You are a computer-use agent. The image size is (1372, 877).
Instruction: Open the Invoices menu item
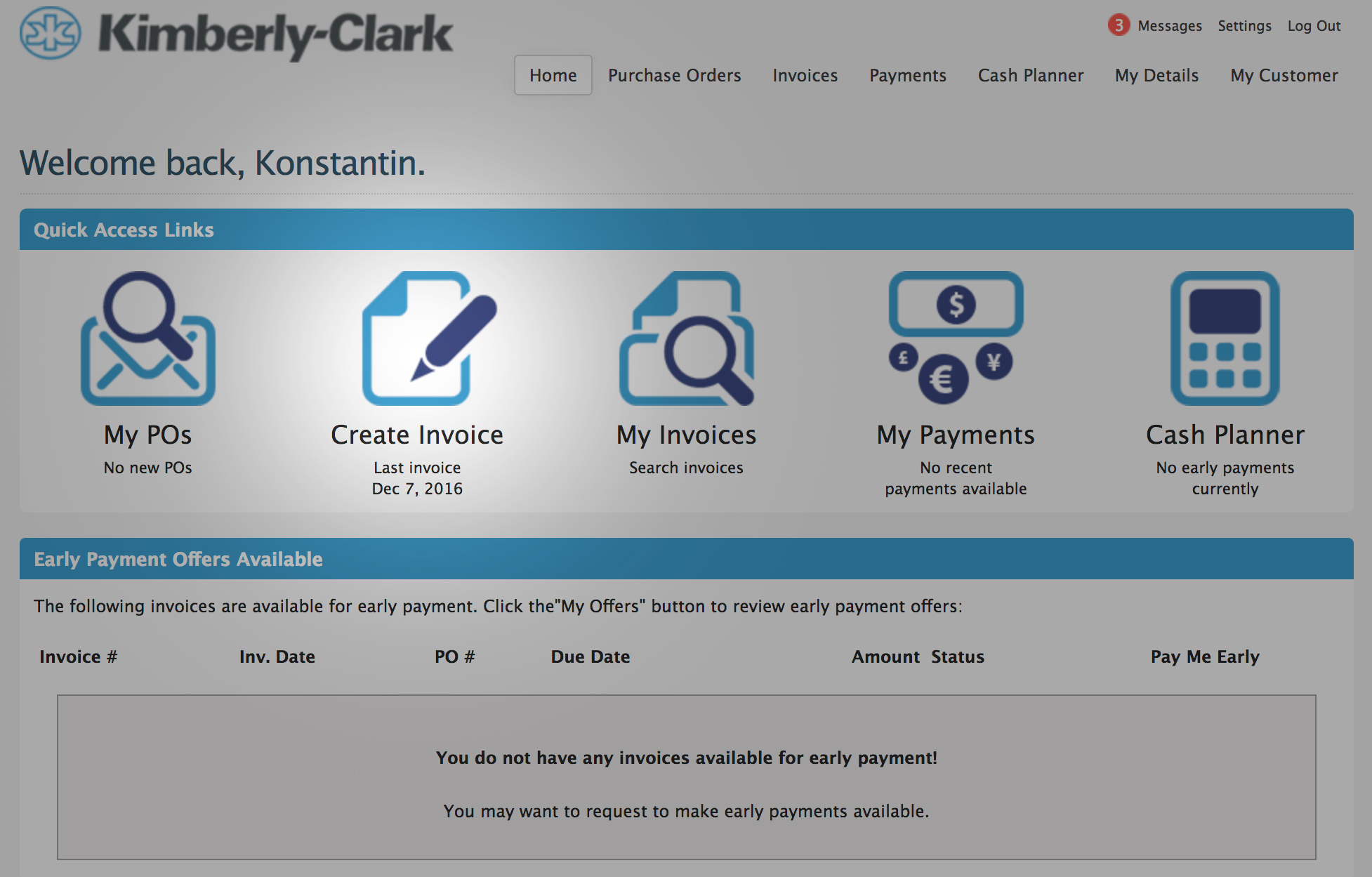tap(805, 75)
